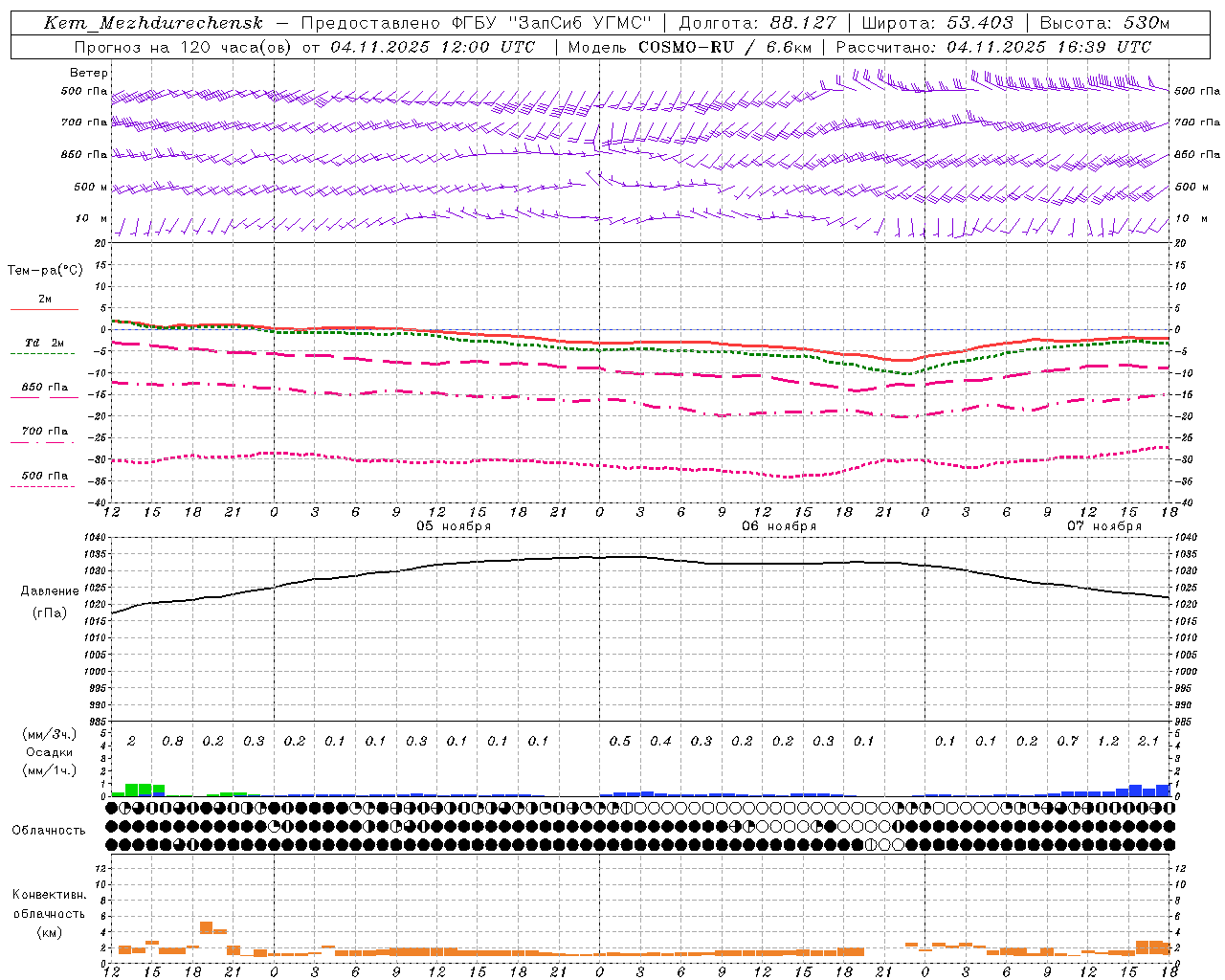1225x980 pixels.
Task: Select the '(мм/3ч.)' units label
Action: (x=50, y=734)
